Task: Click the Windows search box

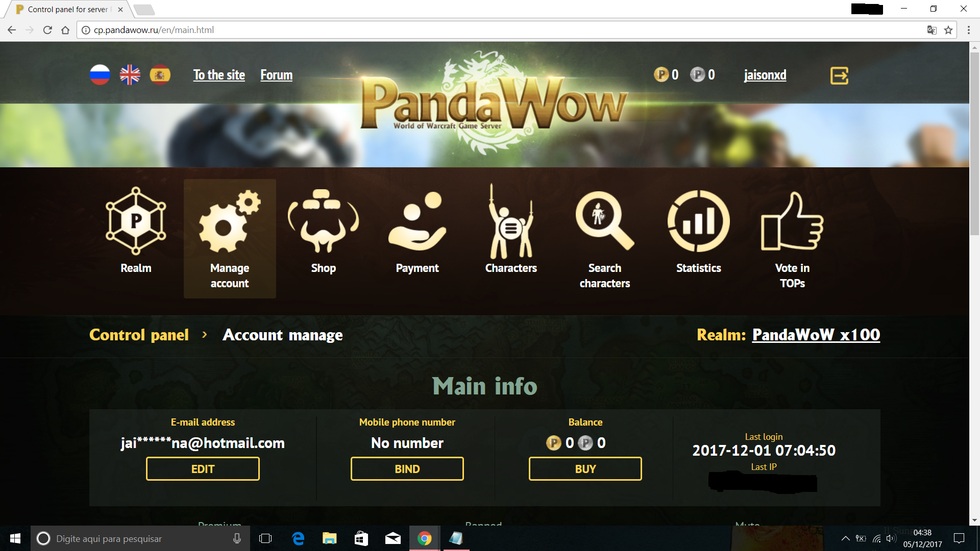Action: tap(140, 538)
